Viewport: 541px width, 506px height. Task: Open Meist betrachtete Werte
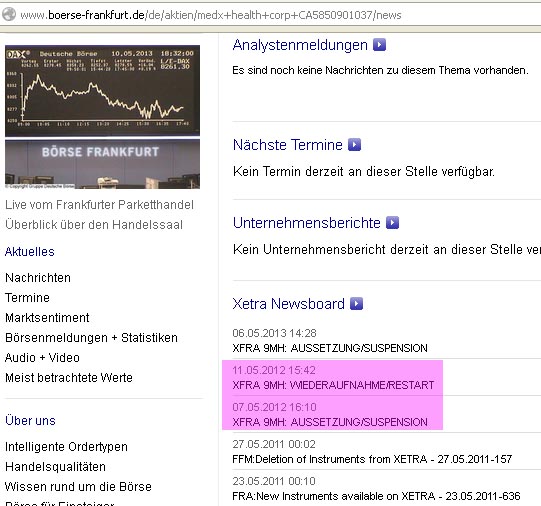tap(69, 378)
